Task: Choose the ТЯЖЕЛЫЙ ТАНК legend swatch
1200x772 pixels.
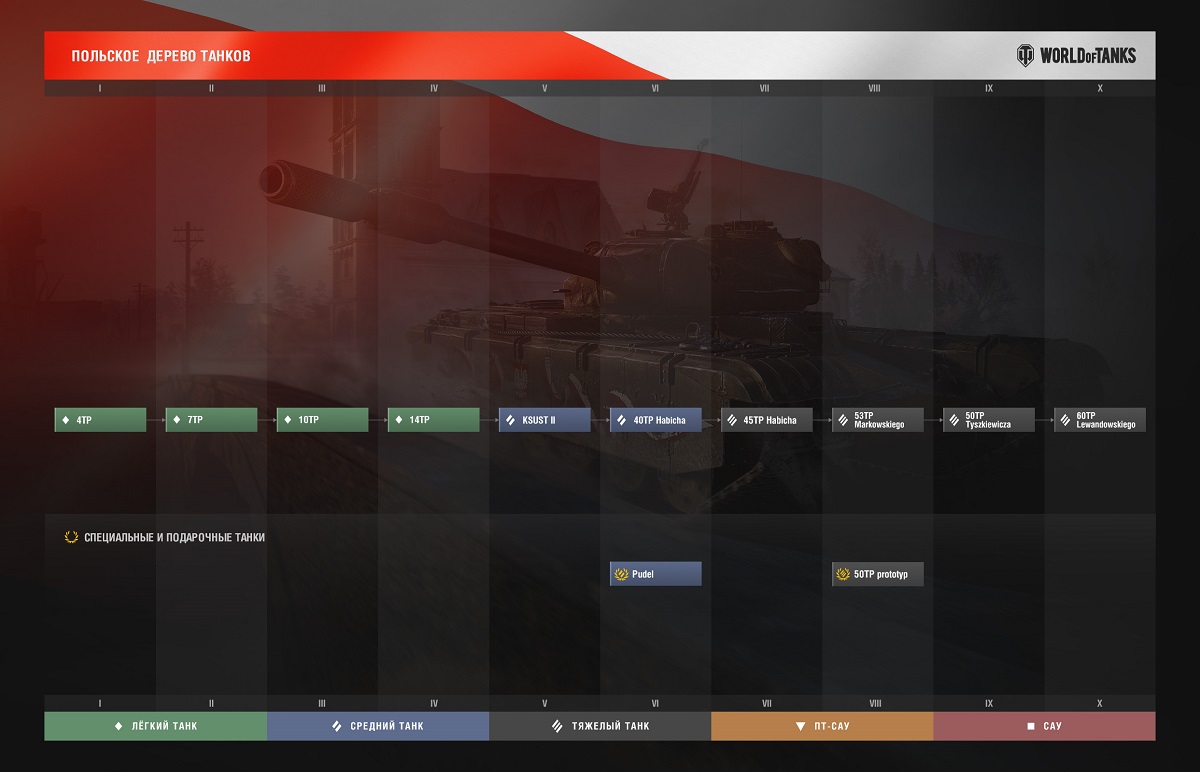Action: click(x=600, y=726)
